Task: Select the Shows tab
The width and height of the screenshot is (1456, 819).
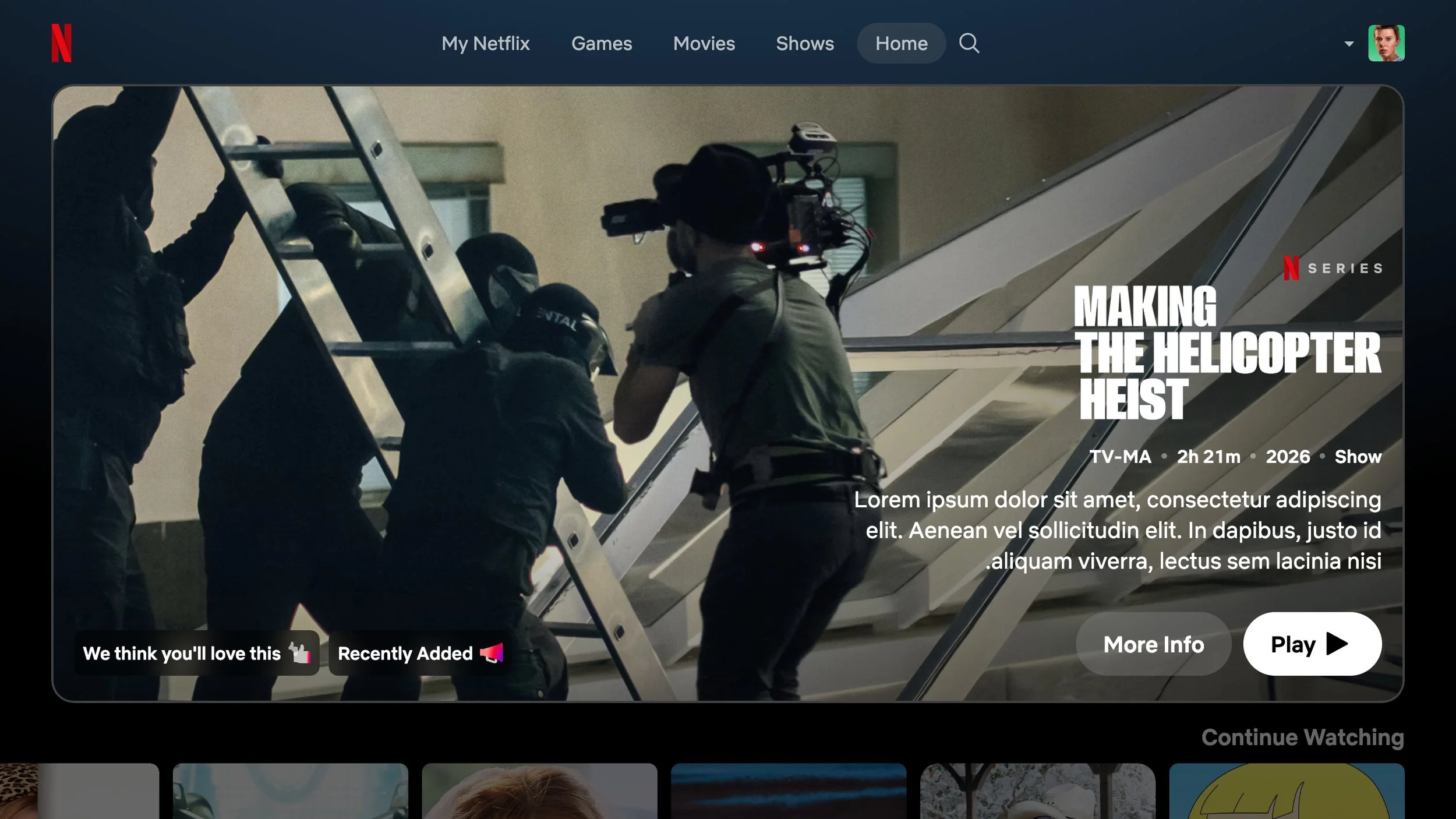Action: tap(805, 43)
